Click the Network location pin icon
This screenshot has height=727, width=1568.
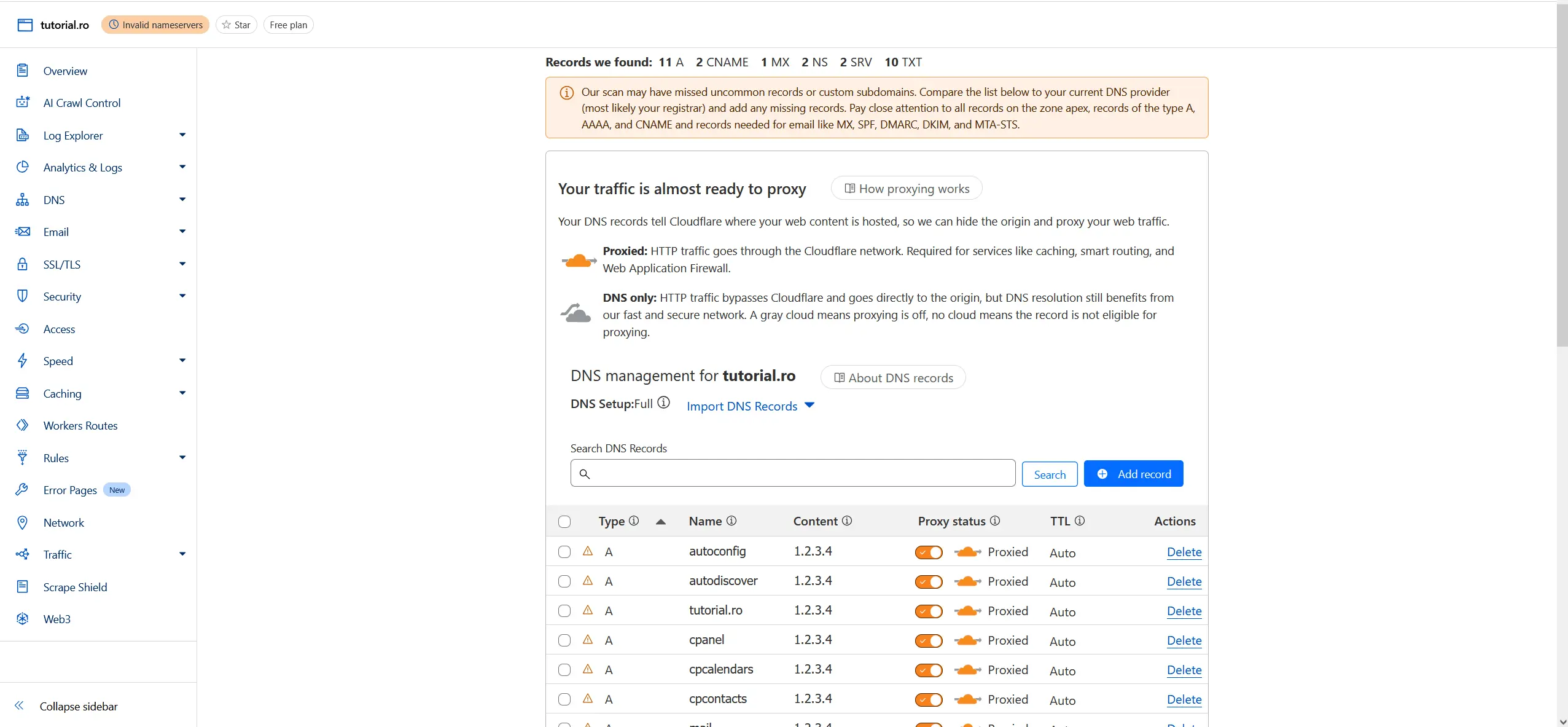click(23, 522)
